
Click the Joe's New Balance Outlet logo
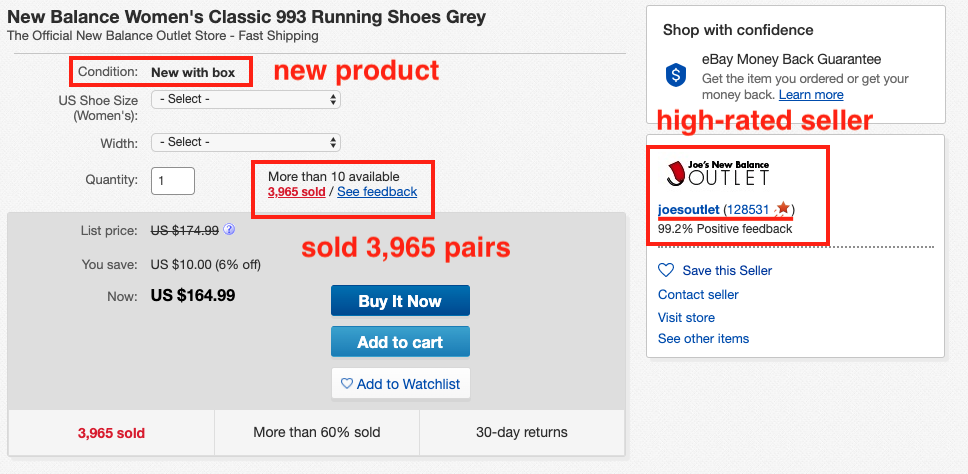tap(718, 173)
